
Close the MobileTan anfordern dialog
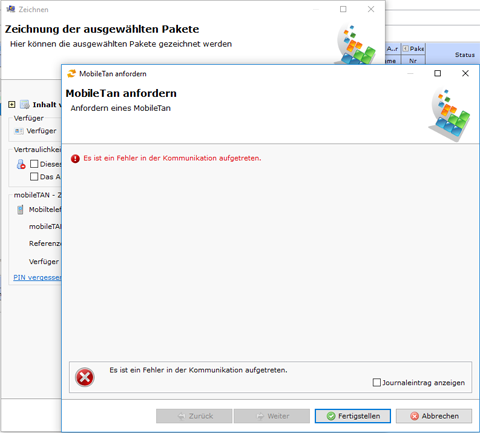tap(465, 73)
